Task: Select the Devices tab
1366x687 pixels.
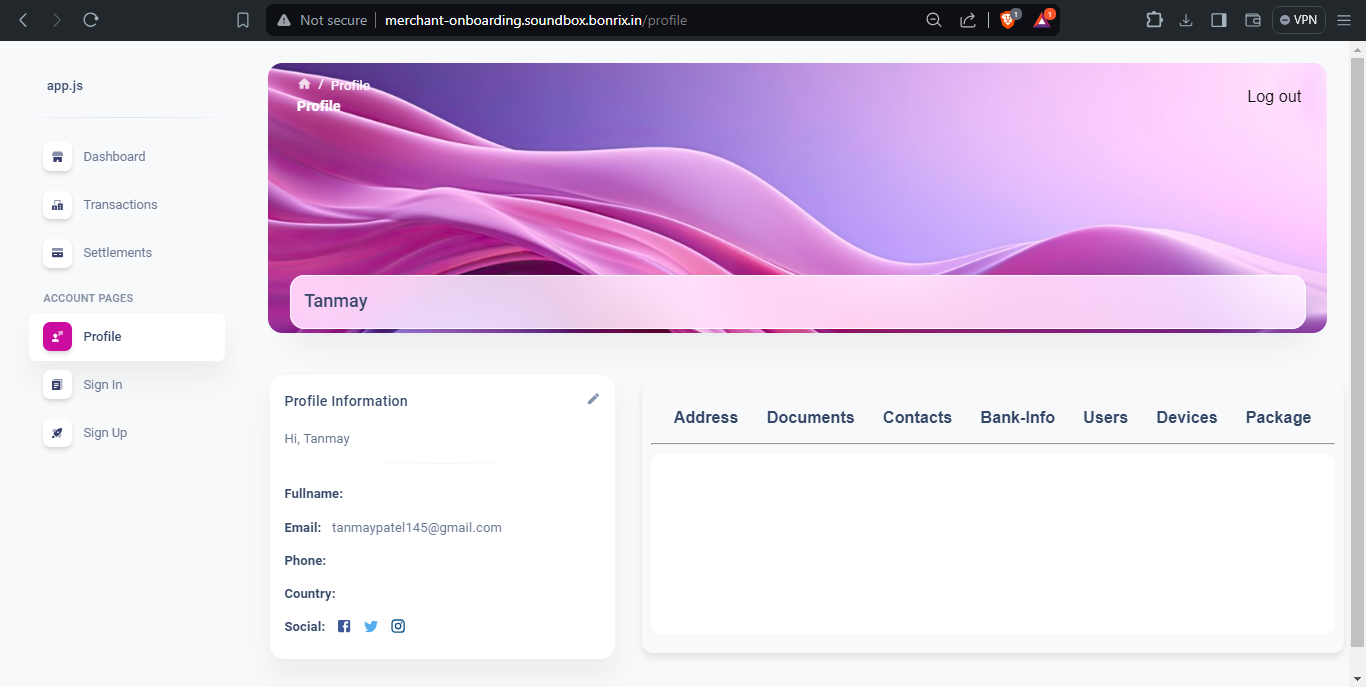Action: (x=1186, y=417)
